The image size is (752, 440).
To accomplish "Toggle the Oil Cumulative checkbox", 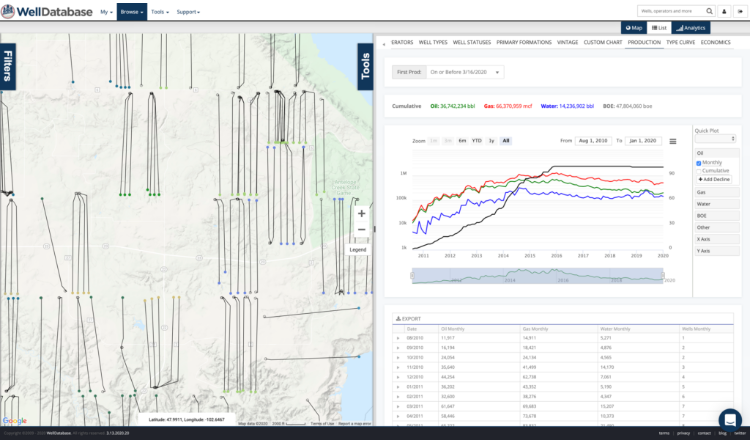I will pos(699,171).
